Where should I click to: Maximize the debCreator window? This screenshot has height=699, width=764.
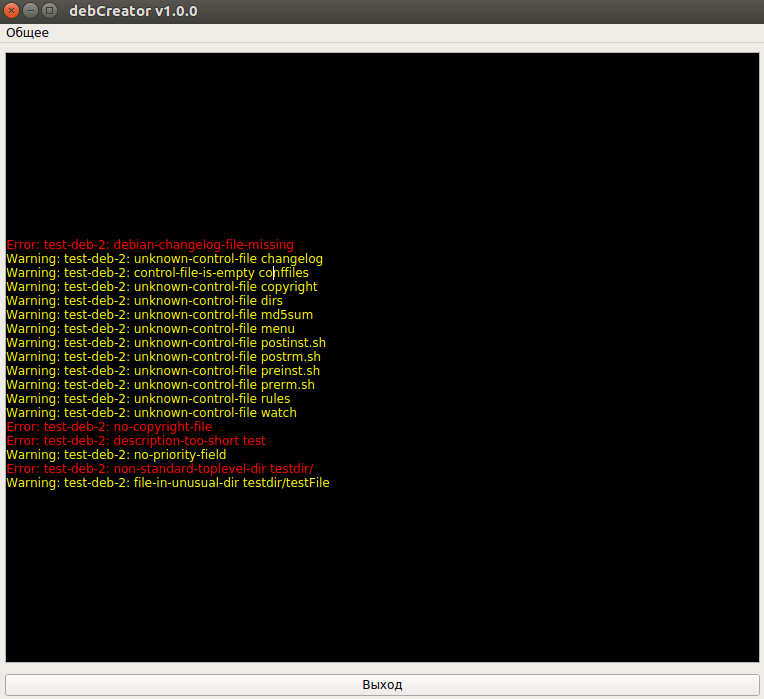pos(49,10)
